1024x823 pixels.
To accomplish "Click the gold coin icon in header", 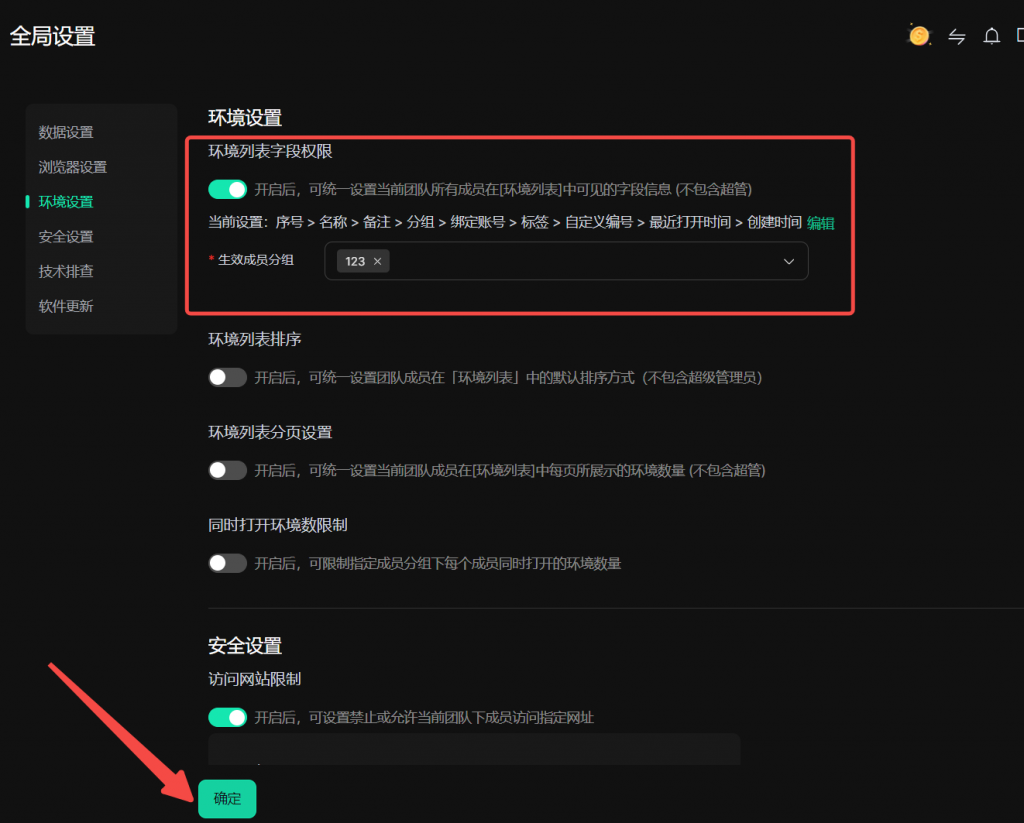I will point(919,35).
